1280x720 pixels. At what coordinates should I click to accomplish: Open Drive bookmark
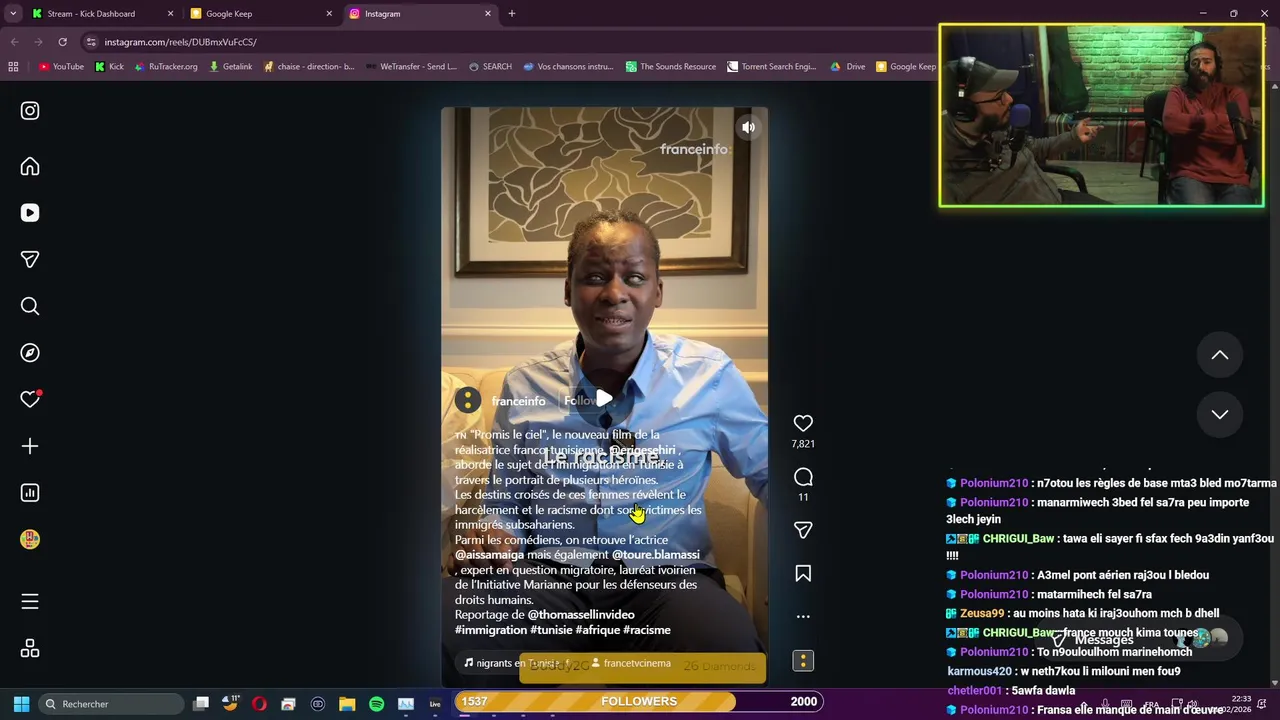click(x=848, y=67)
